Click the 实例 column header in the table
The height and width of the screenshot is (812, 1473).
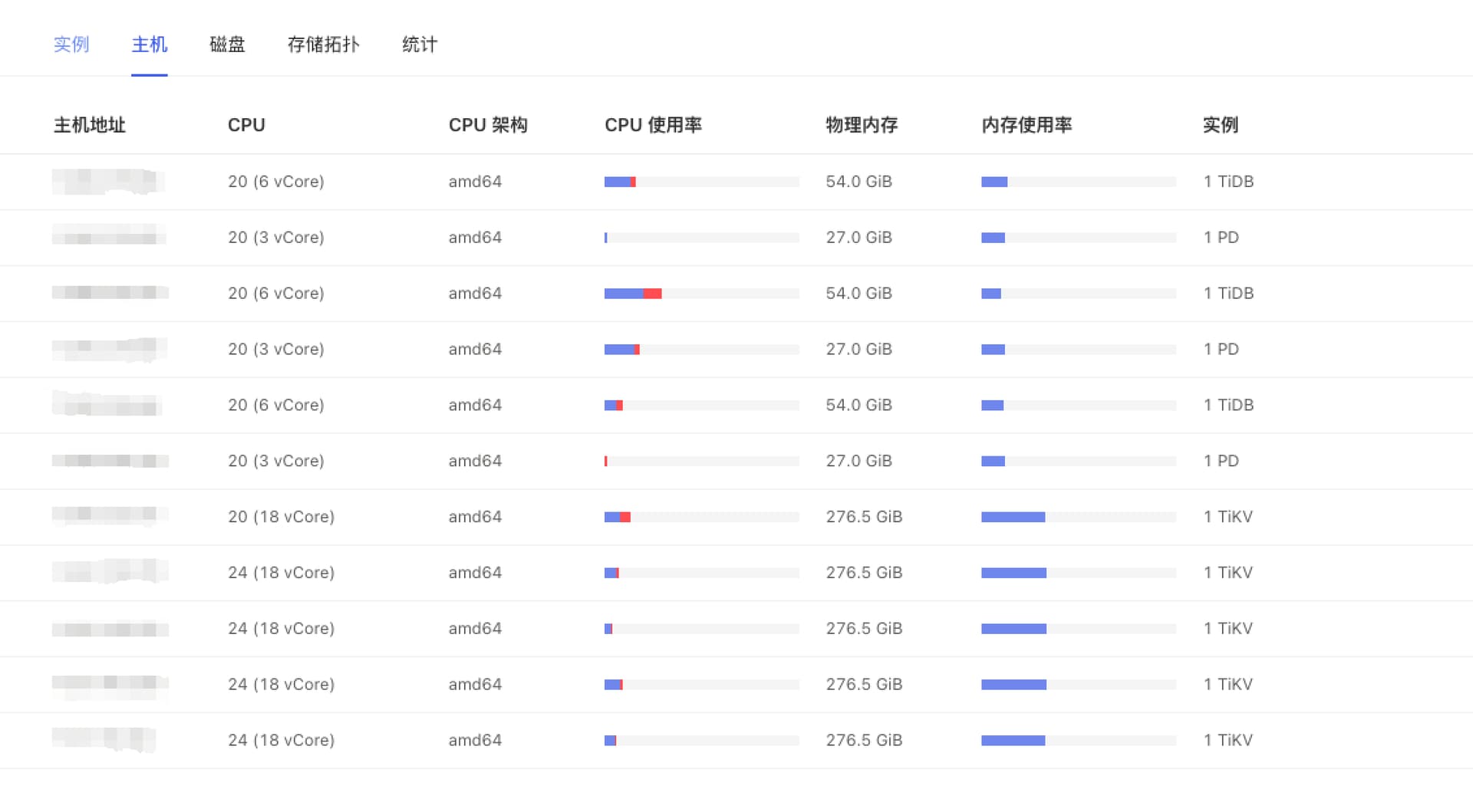pos(1221,125)
